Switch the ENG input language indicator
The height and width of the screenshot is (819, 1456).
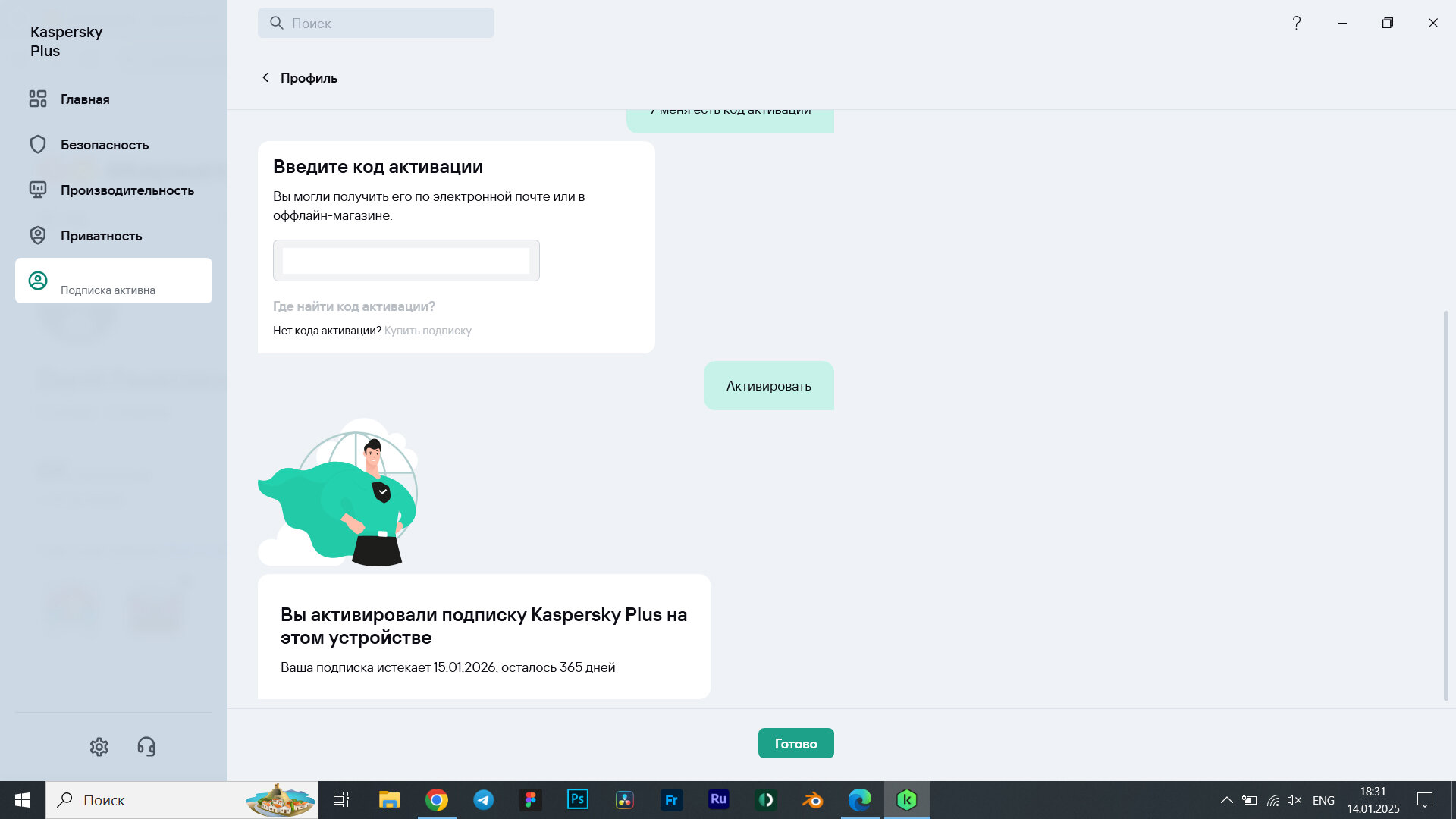(x=1323, y=800)
